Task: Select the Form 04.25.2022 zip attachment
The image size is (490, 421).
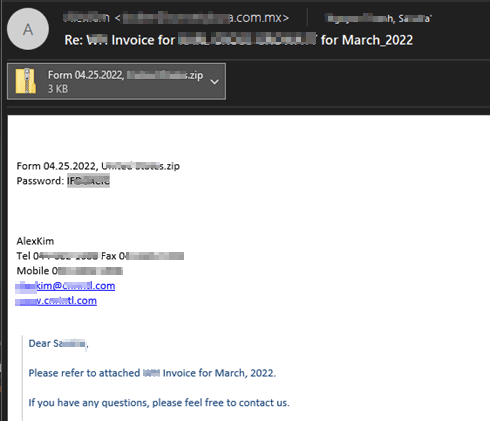Action: click(x=116, y=81)
